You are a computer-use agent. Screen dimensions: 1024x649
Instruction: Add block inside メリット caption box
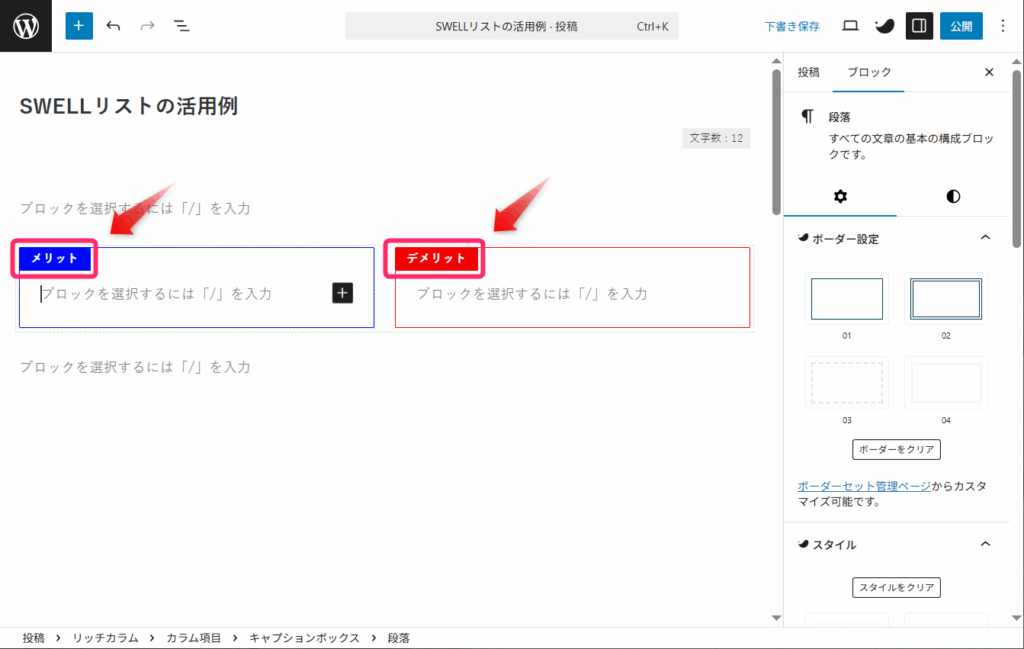[342, 293]
